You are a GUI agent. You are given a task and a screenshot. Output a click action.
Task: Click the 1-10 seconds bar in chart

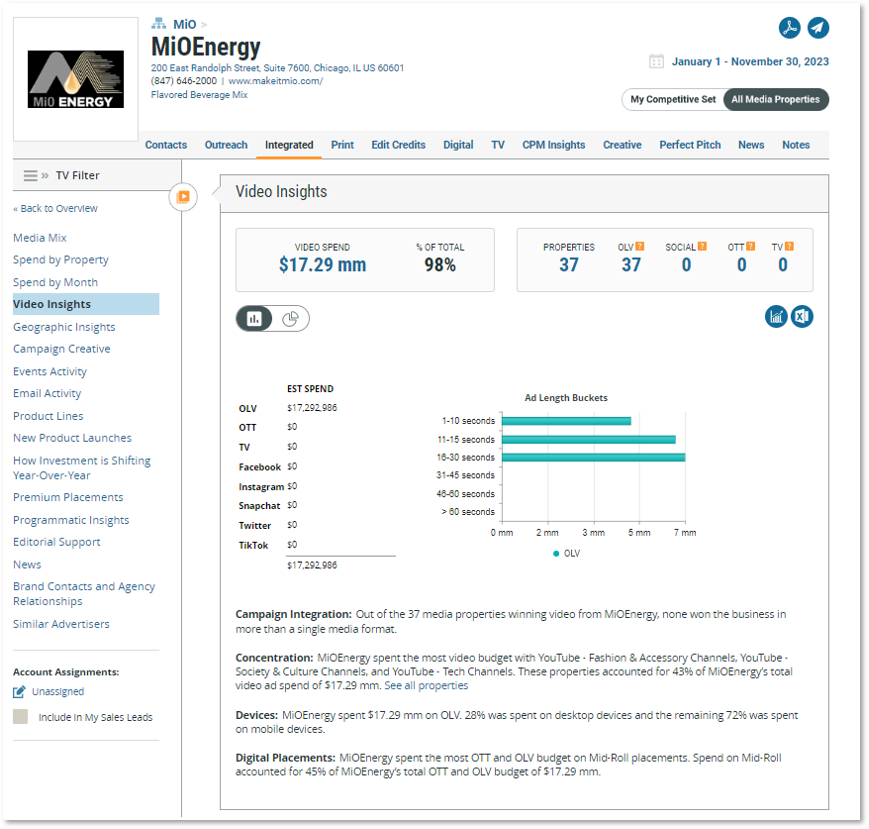566,421
